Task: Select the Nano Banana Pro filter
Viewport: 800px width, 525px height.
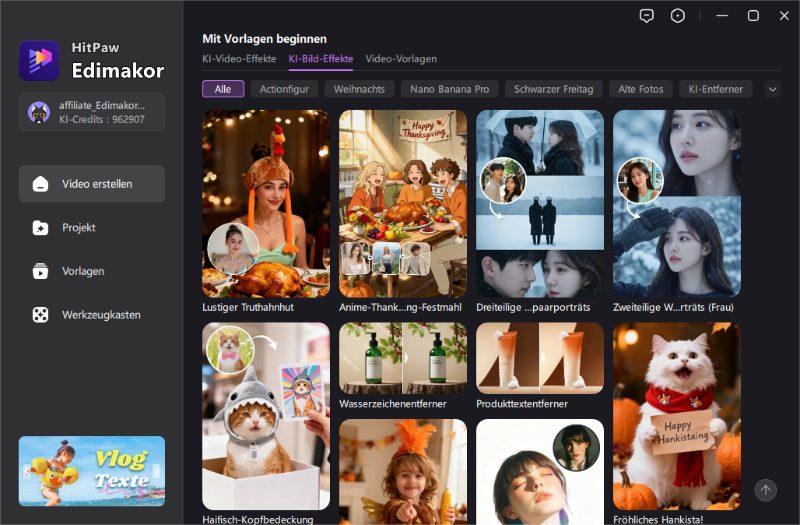Action: 449,89
